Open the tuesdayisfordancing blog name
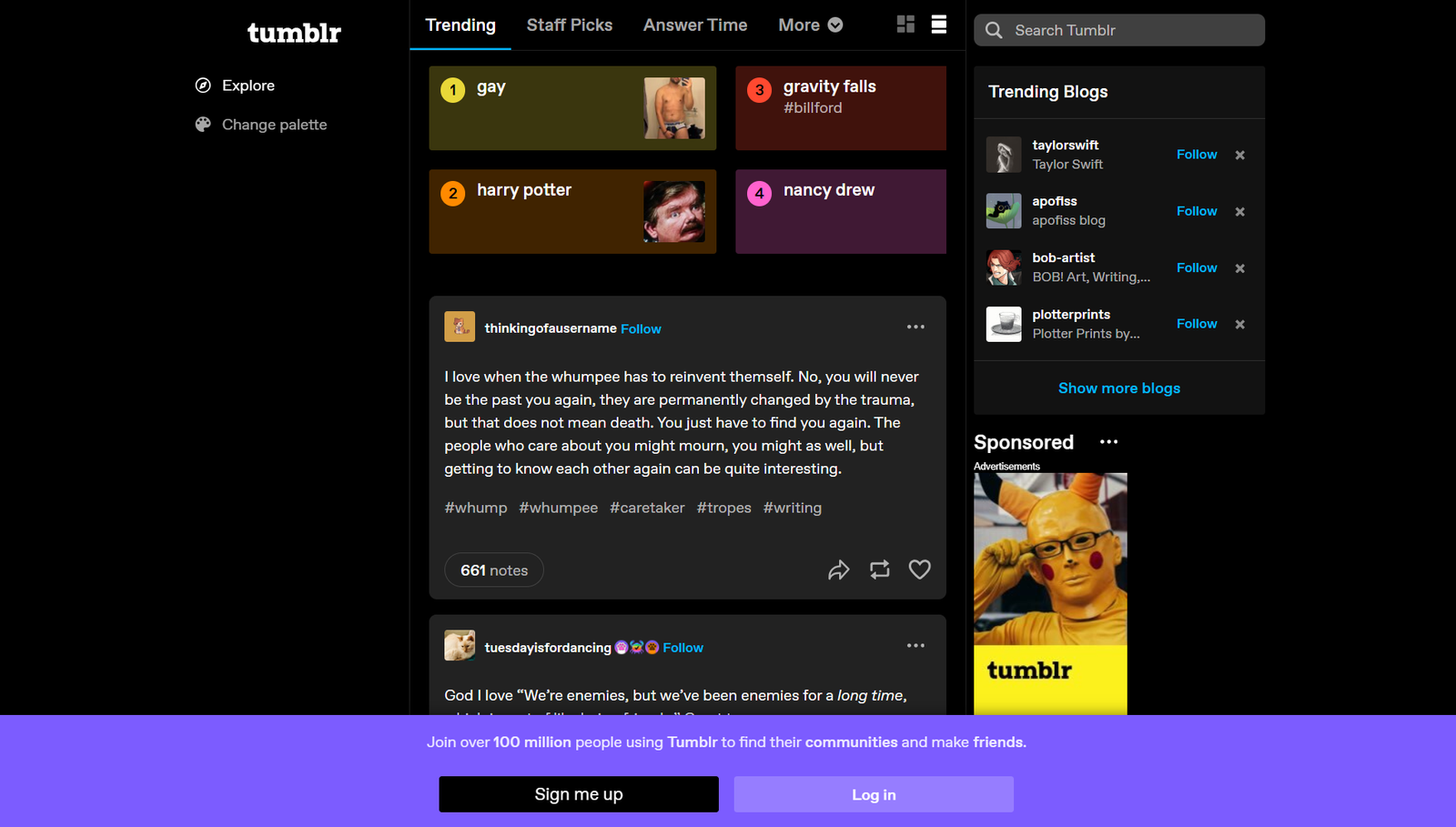The height and width of the screenshot is (827, 1456). click(x=548, y=648)
